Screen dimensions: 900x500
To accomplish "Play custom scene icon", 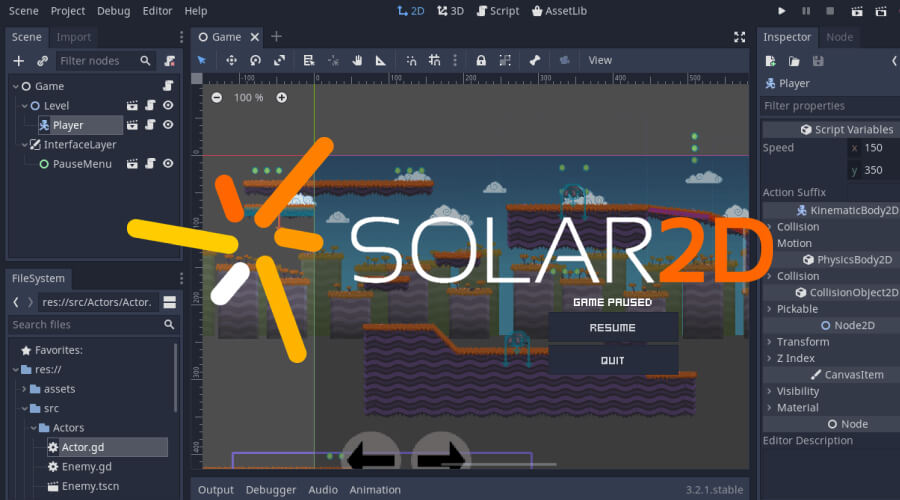I will [x=881, y=11].
